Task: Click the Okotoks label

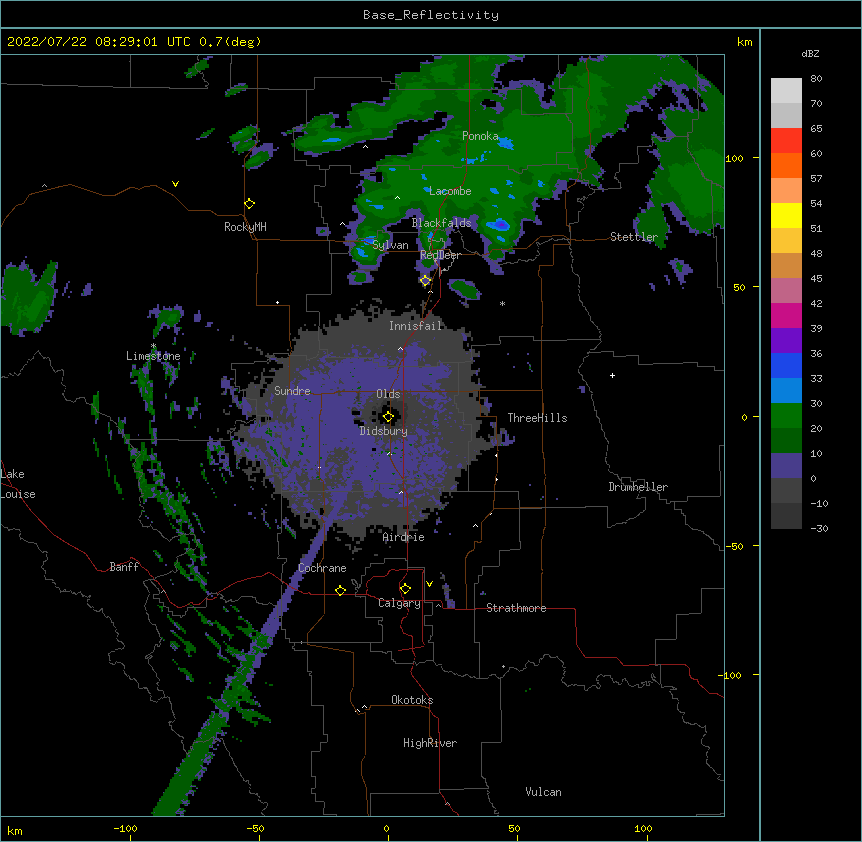Action: 412,700
